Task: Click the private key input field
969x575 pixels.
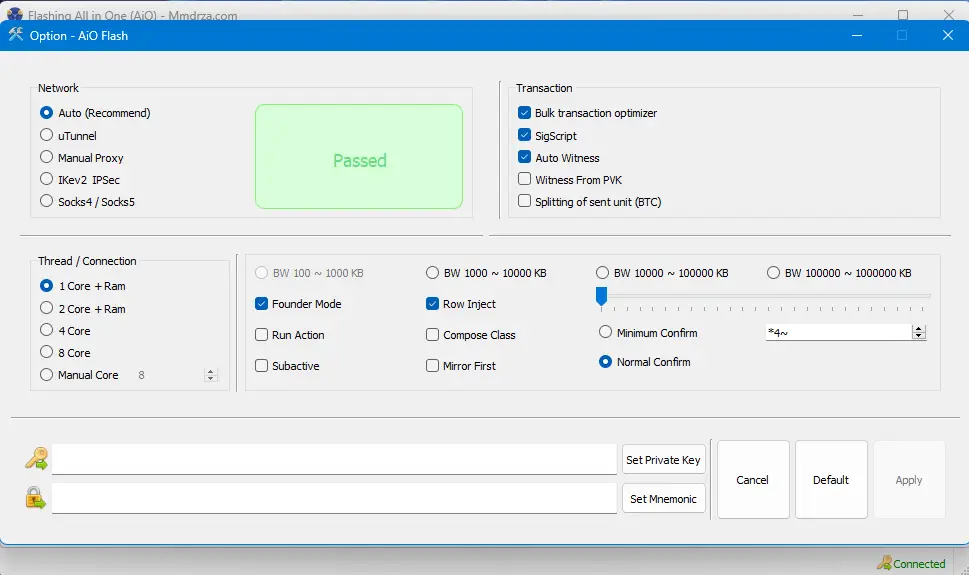Action: coord(334,459)
